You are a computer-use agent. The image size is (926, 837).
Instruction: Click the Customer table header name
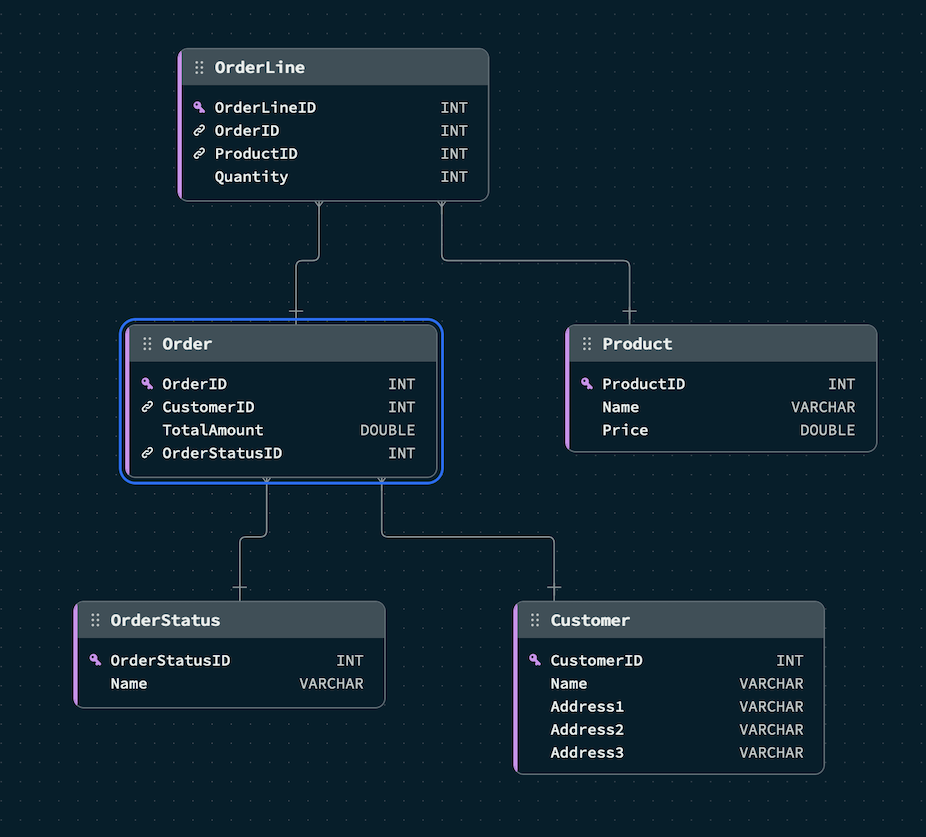click(x=590, y=620)
